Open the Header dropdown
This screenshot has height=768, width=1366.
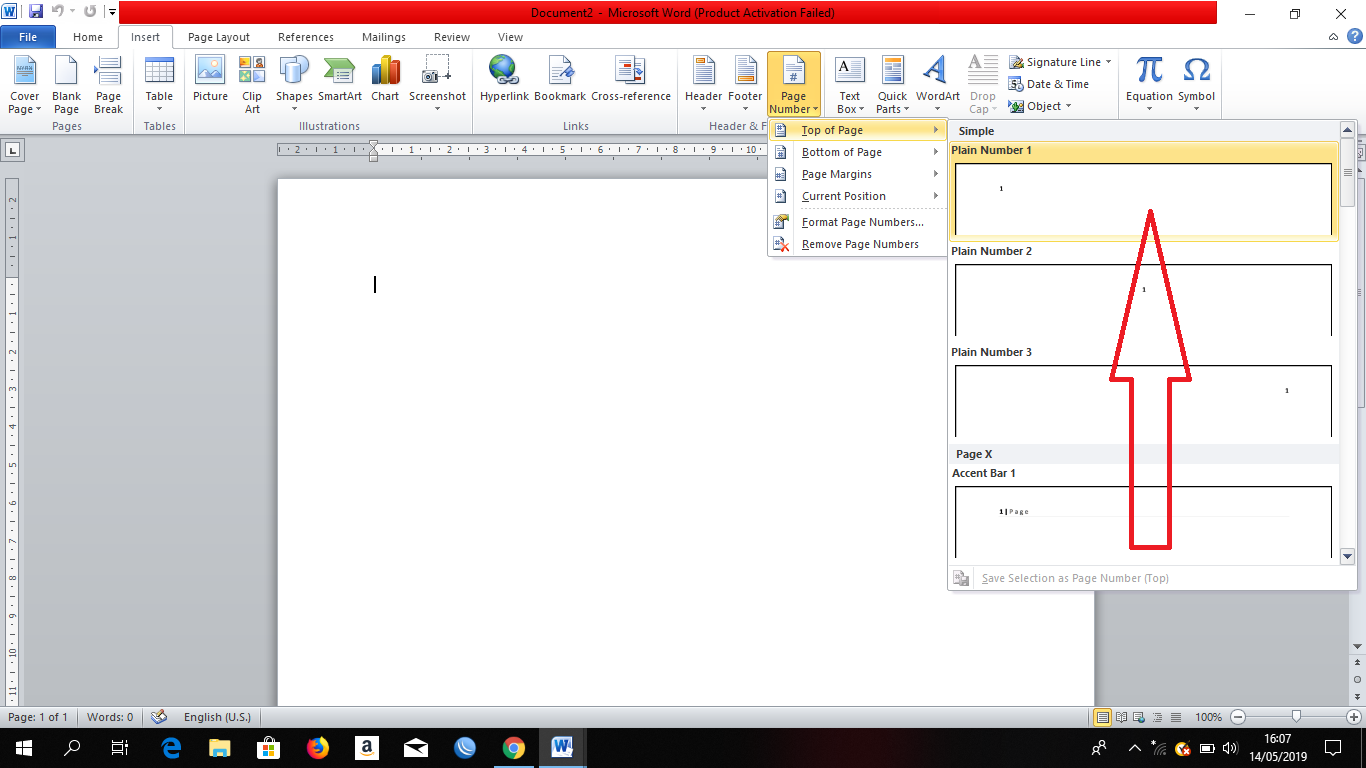(x=703, y=84)
